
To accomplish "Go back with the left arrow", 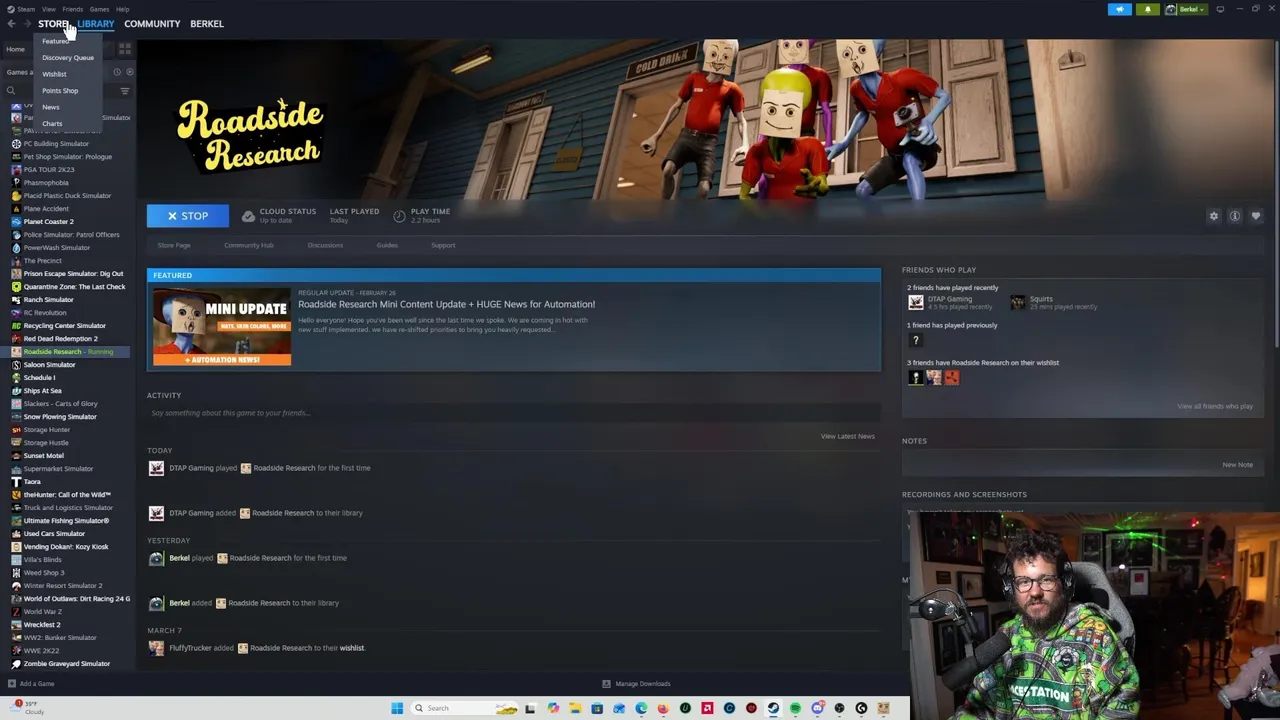I will pos(12,24).
